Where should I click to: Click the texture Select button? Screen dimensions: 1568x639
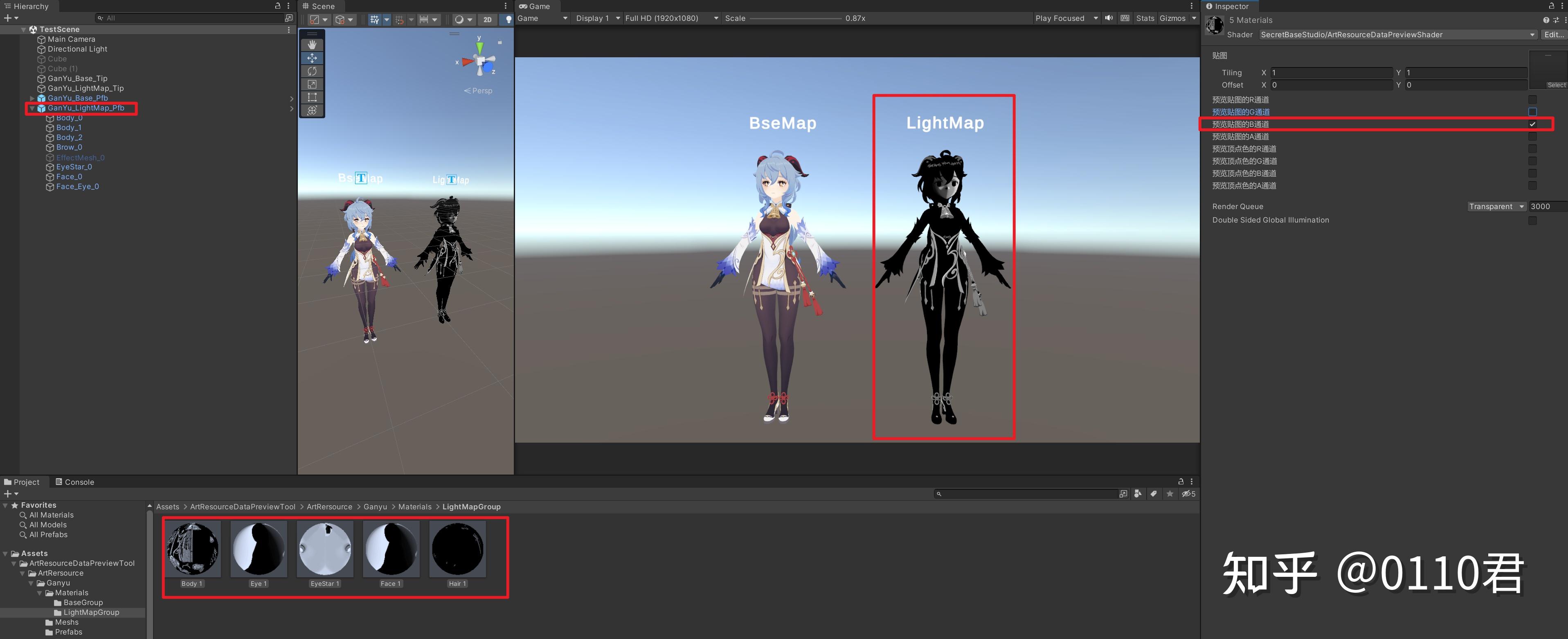(x=1557, y=85)
